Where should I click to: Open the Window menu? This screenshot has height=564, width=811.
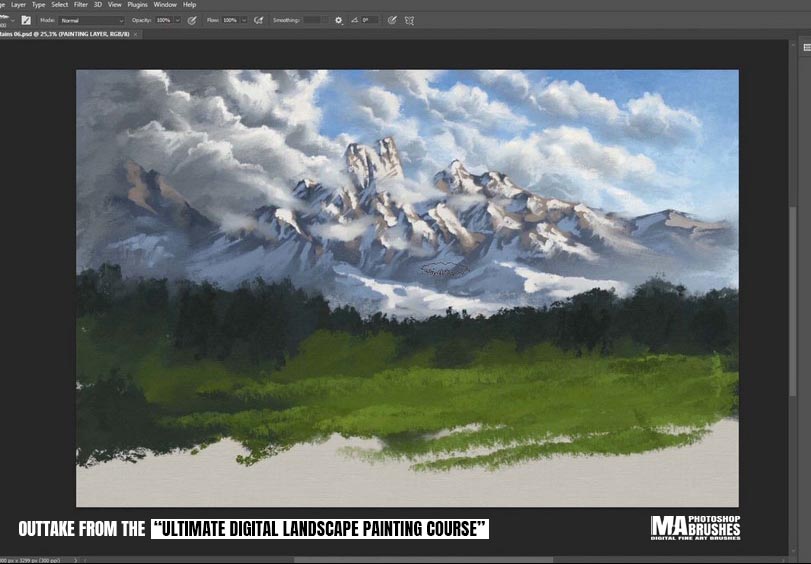point(165,5)
